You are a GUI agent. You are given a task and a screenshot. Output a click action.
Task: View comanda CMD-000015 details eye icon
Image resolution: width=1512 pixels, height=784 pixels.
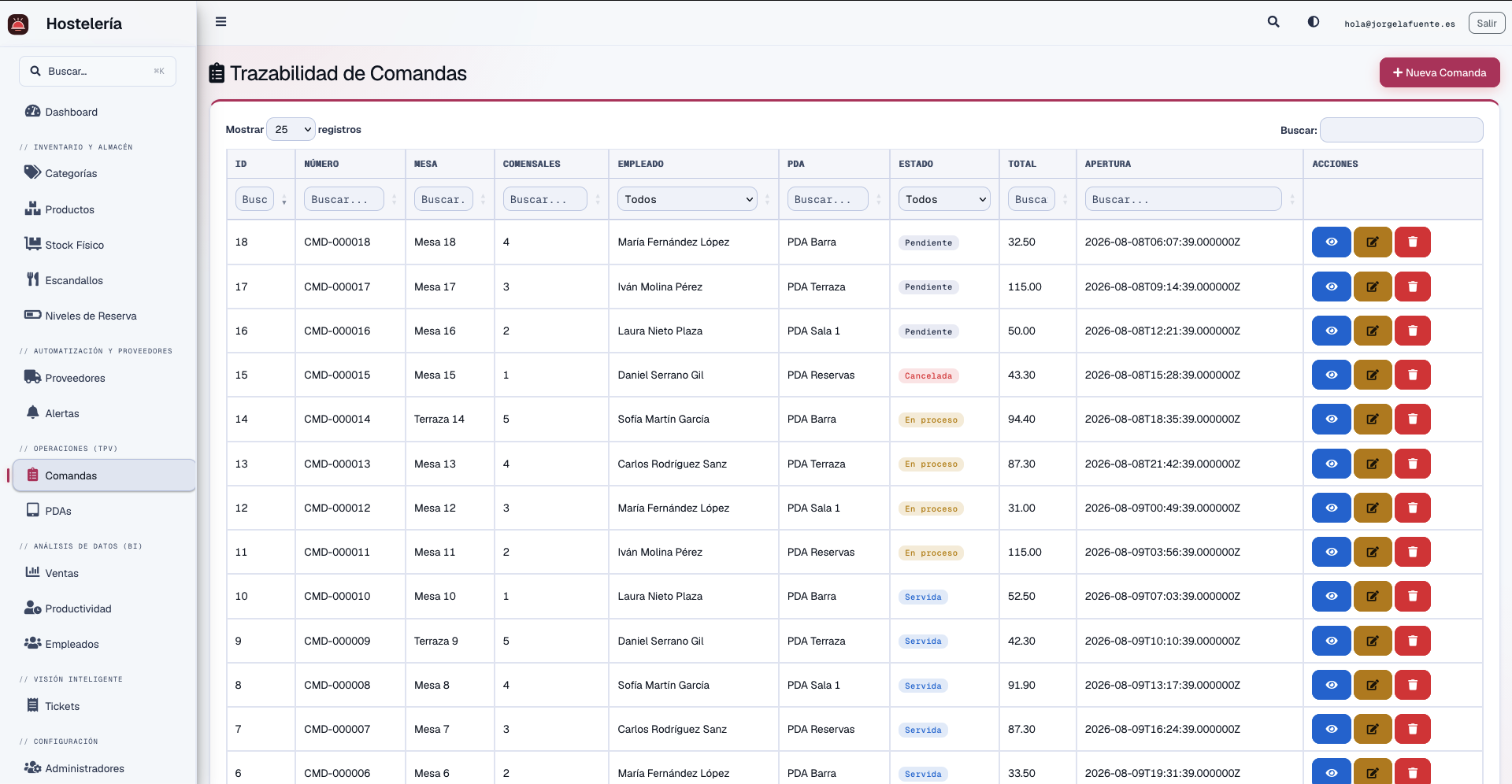(1332, 375)
